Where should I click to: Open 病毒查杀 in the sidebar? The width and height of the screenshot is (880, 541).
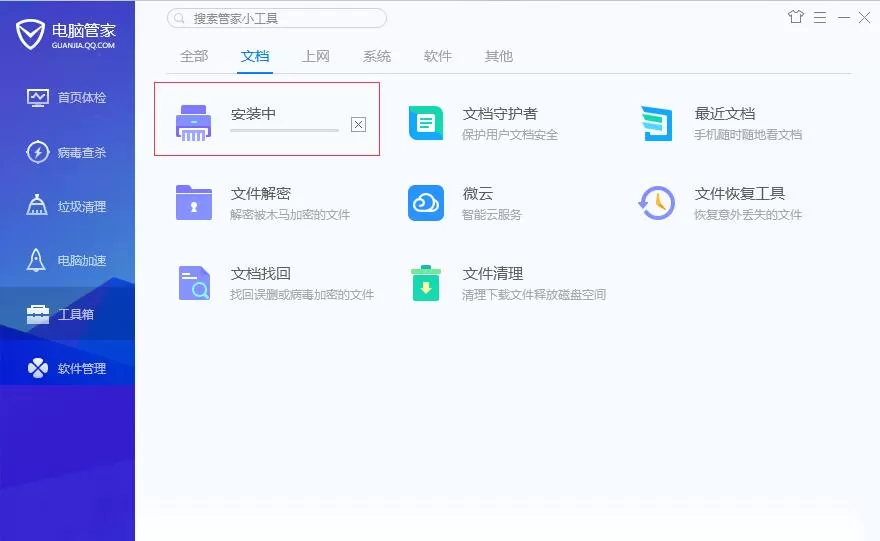click(67, 152)
